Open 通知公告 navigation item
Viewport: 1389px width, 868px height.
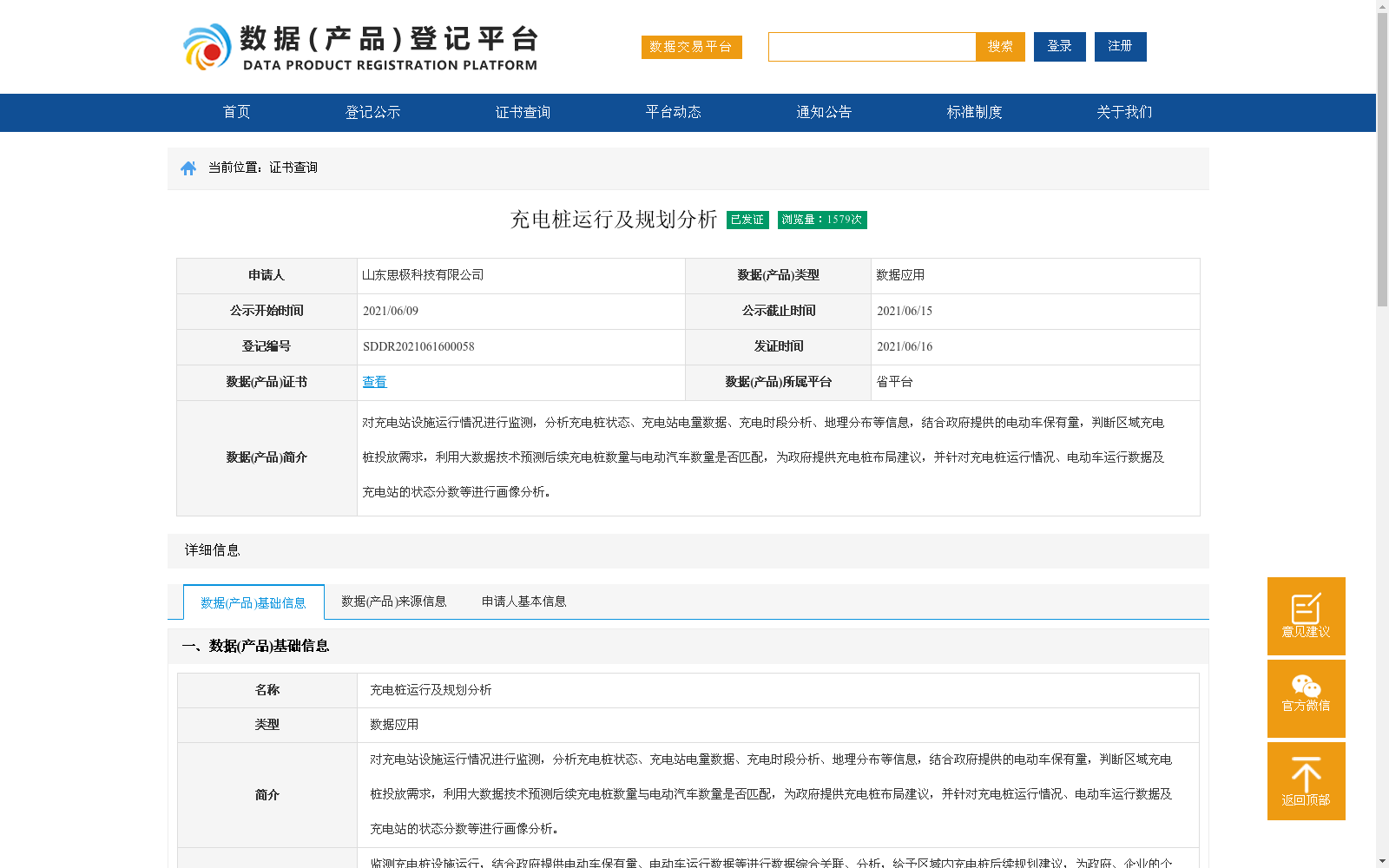pos(824,113)
